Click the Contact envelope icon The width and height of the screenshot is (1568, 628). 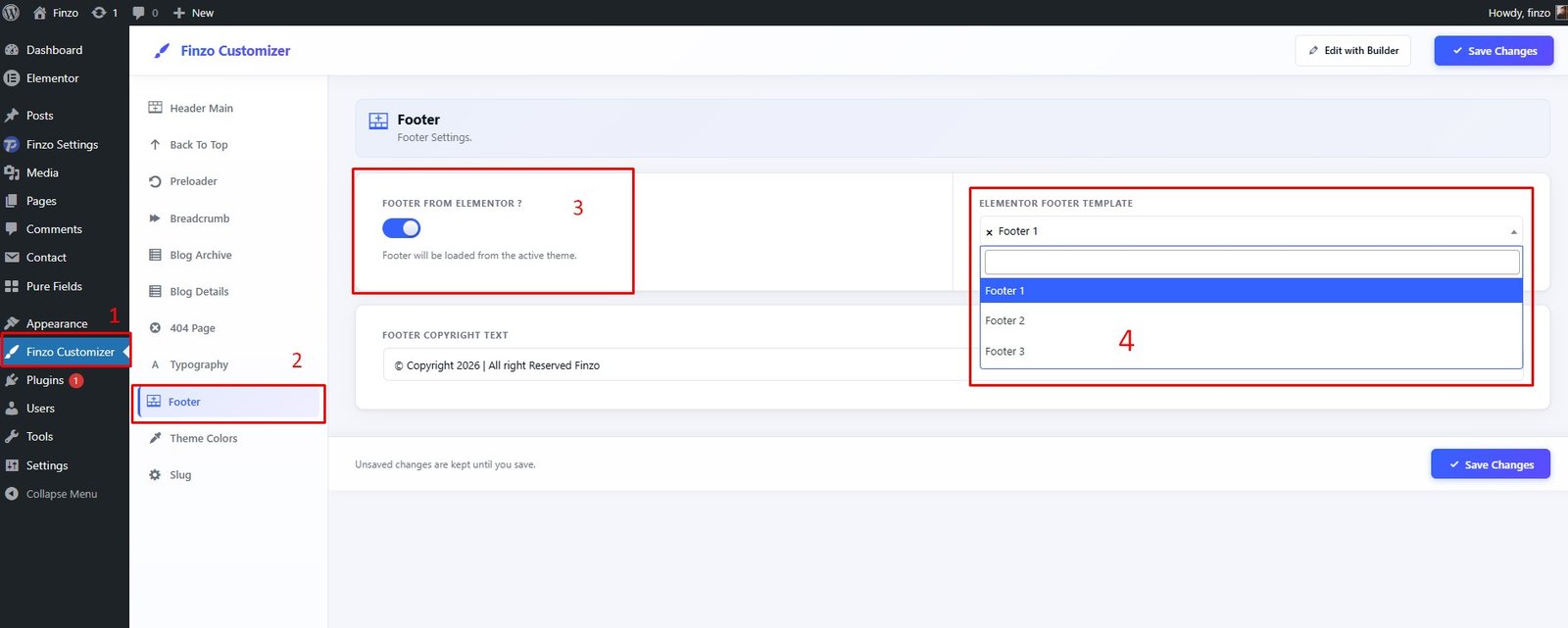(x=12, y=258)
